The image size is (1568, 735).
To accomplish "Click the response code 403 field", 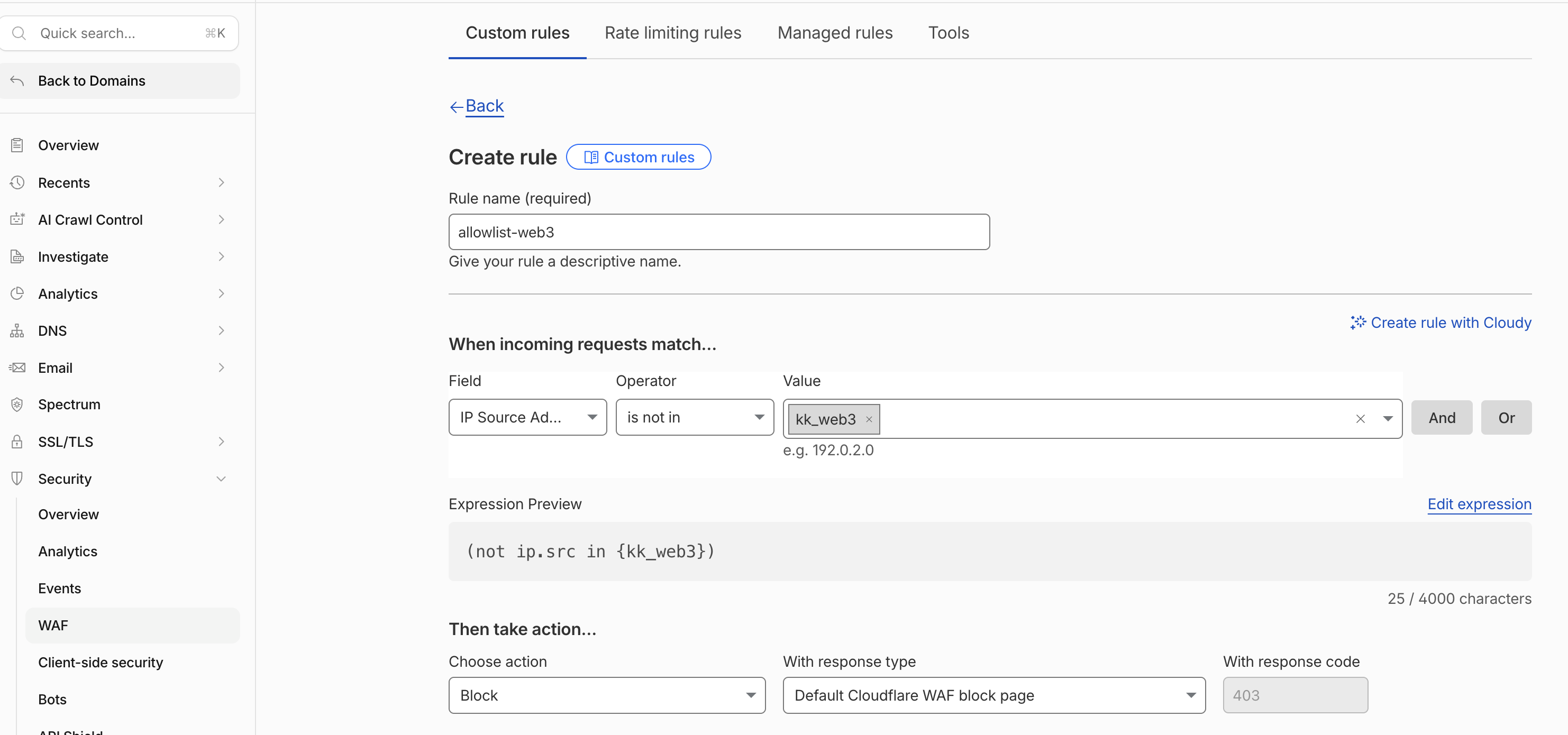I will point(1296,695).
